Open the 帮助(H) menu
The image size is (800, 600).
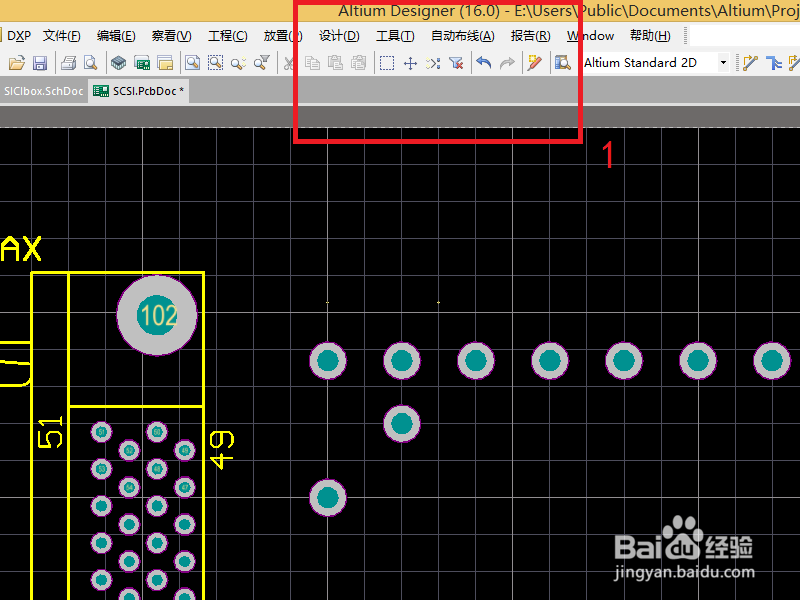point(650,36)
